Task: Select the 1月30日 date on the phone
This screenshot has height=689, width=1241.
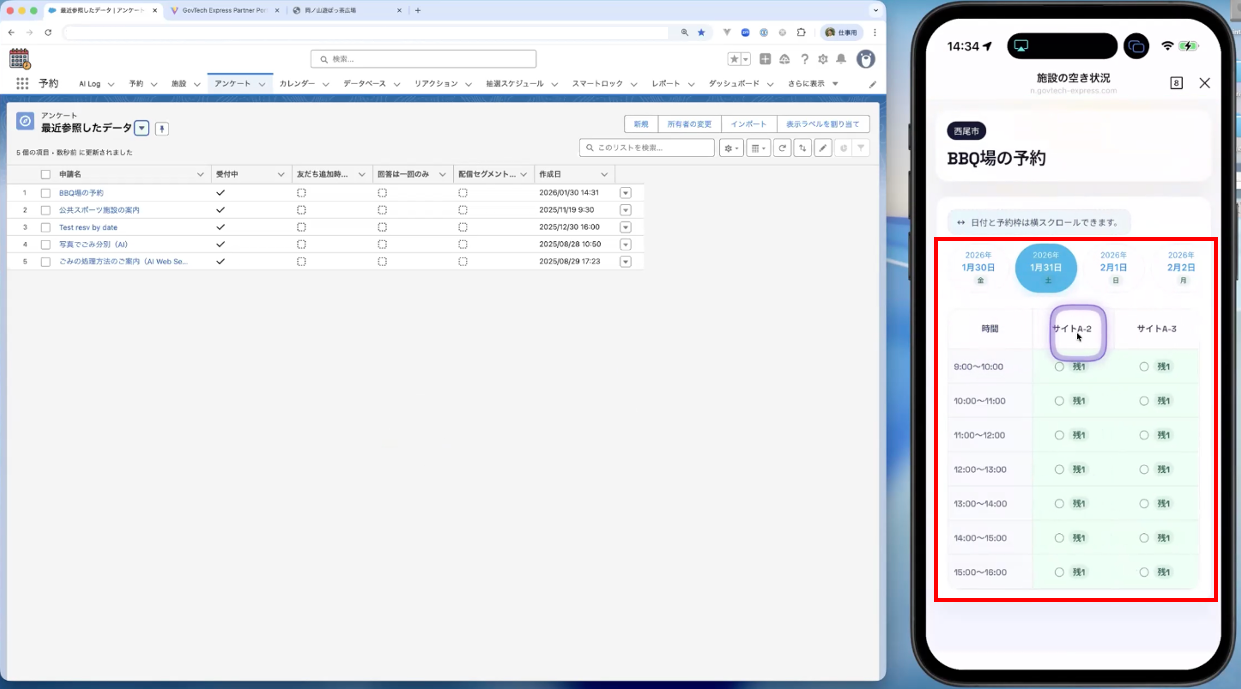Action: [x=979, y=268]
